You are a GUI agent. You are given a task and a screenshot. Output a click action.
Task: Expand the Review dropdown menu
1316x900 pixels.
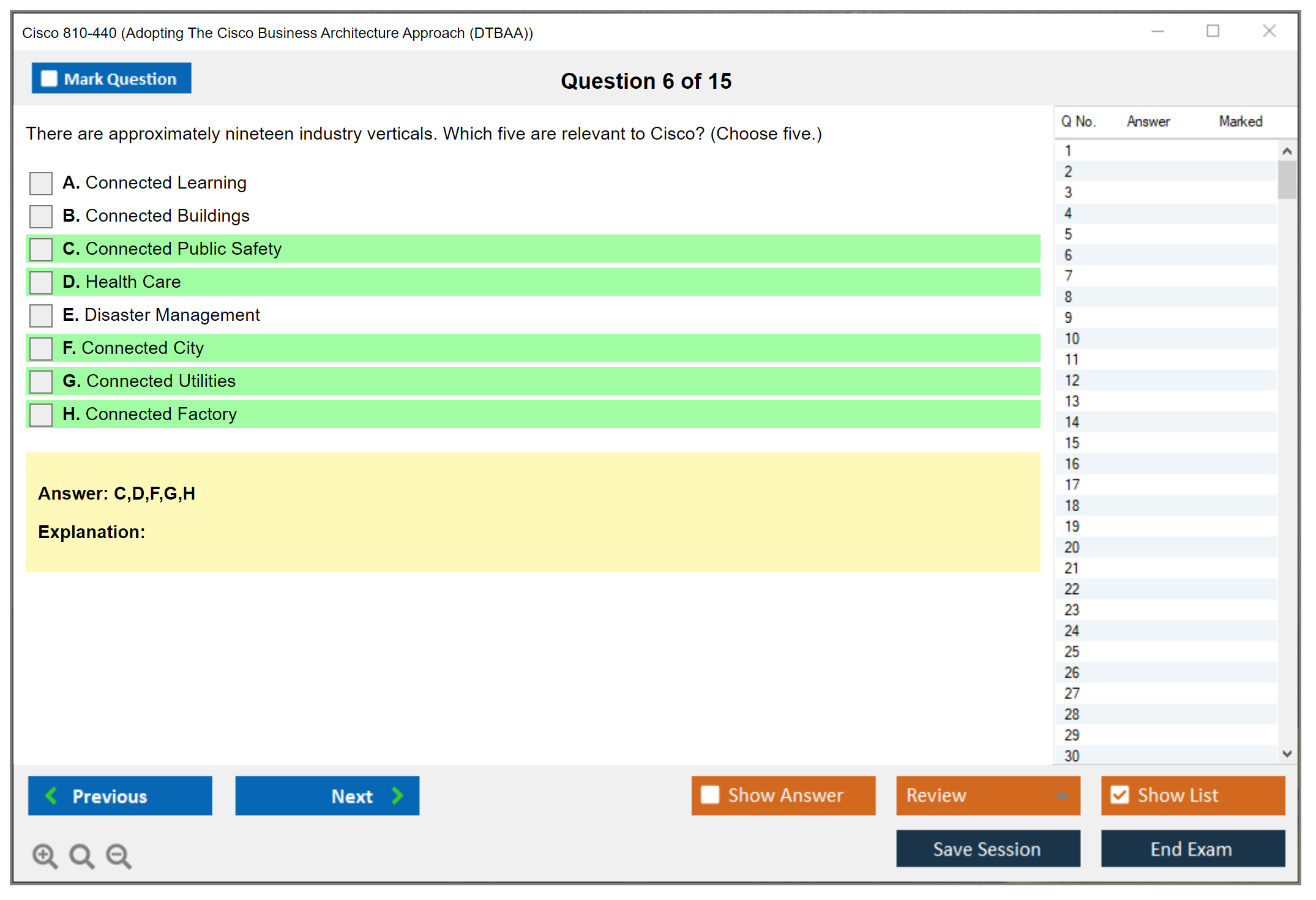tap(1062, 795)
